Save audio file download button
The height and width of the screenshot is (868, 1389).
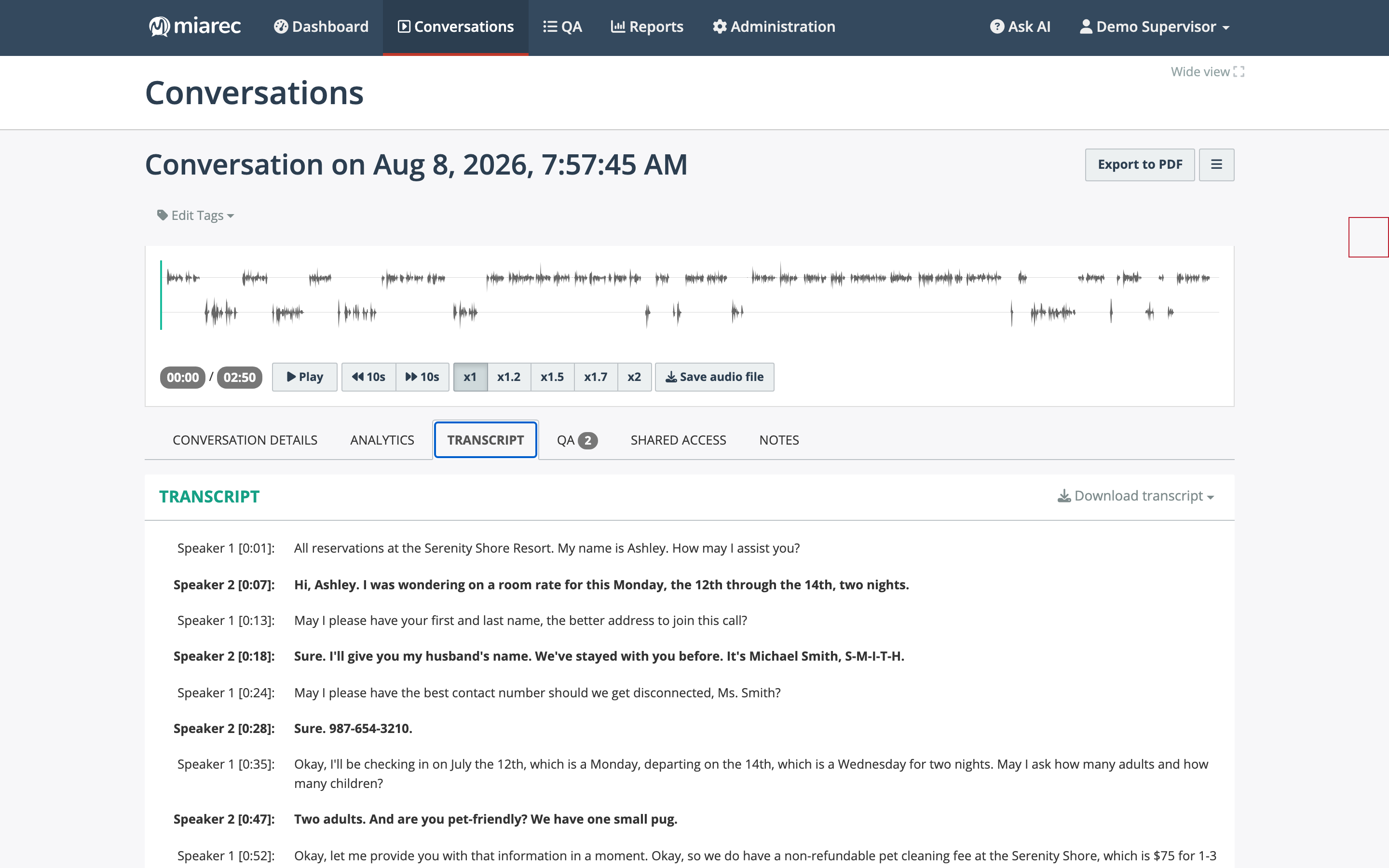click(715, 377)
